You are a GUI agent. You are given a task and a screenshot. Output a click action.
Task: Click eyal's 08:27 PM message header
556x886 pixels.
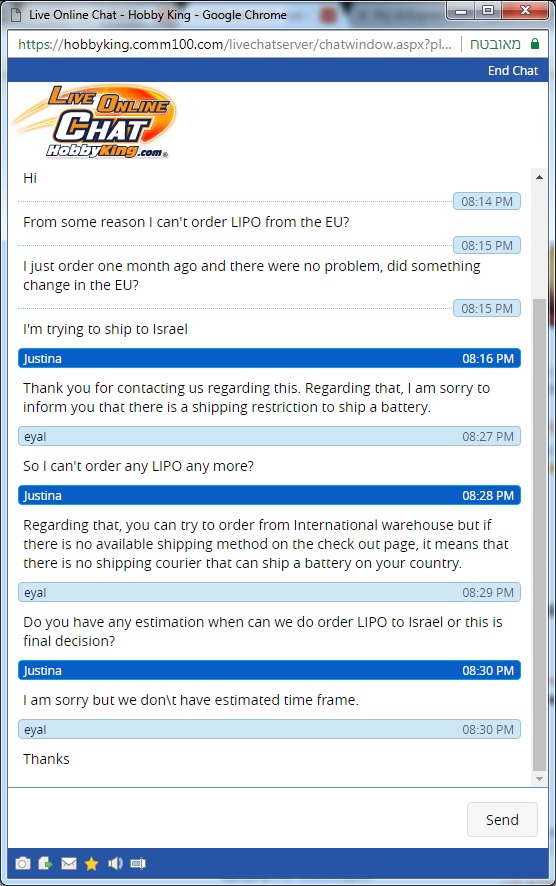pos(269,436)
